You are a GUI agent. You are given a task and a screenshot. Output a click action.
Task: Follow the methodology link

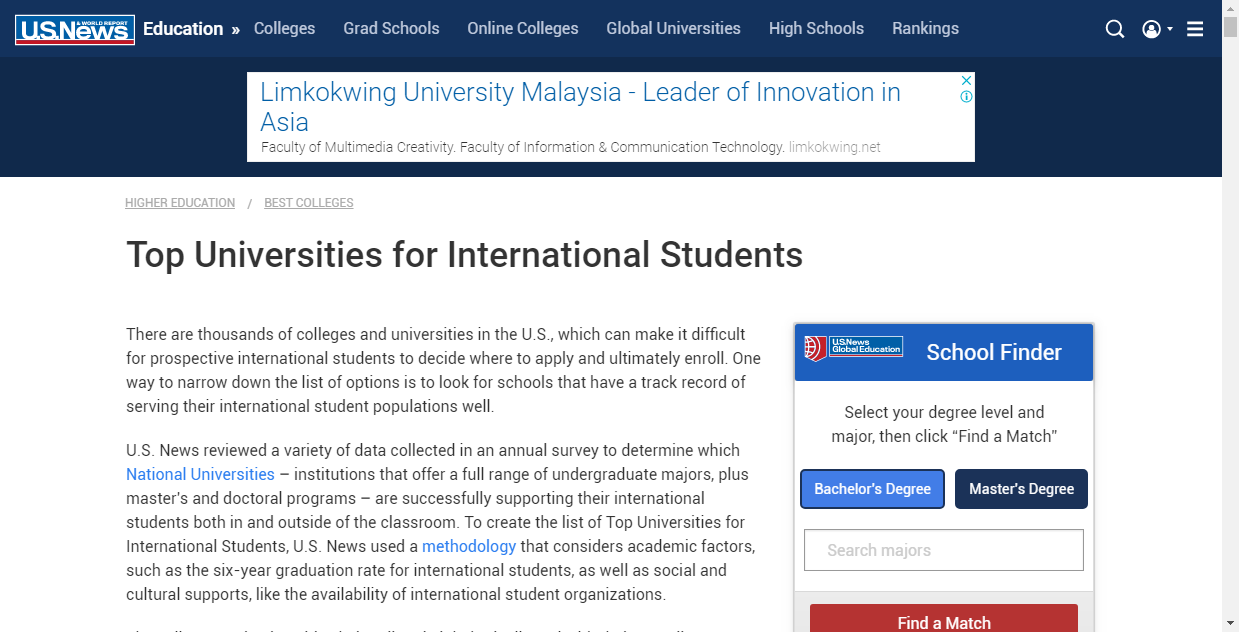pyautogui.click(x=469, y=546)
